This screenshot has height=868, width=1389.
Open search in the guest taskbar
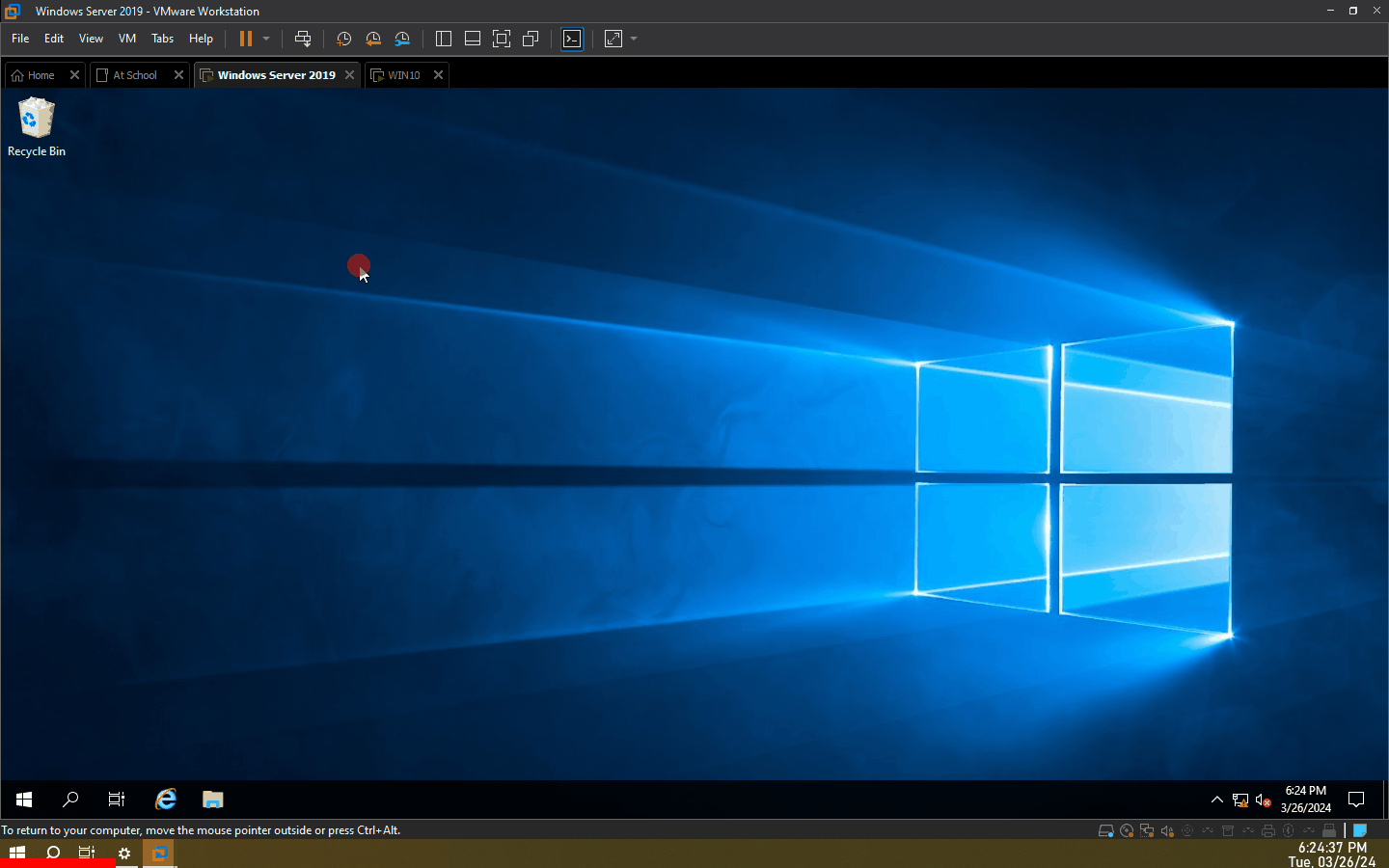pyautogui.click(x=70, y=800)
